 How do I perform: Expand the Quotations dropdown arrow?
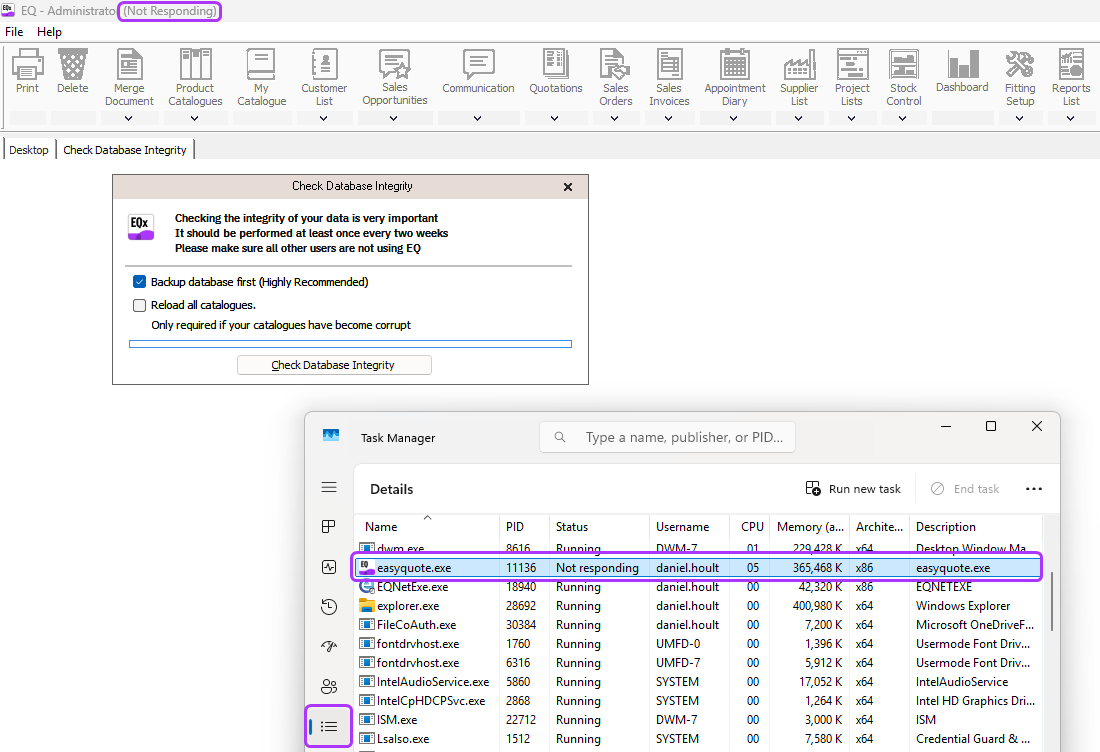[555, 119]
